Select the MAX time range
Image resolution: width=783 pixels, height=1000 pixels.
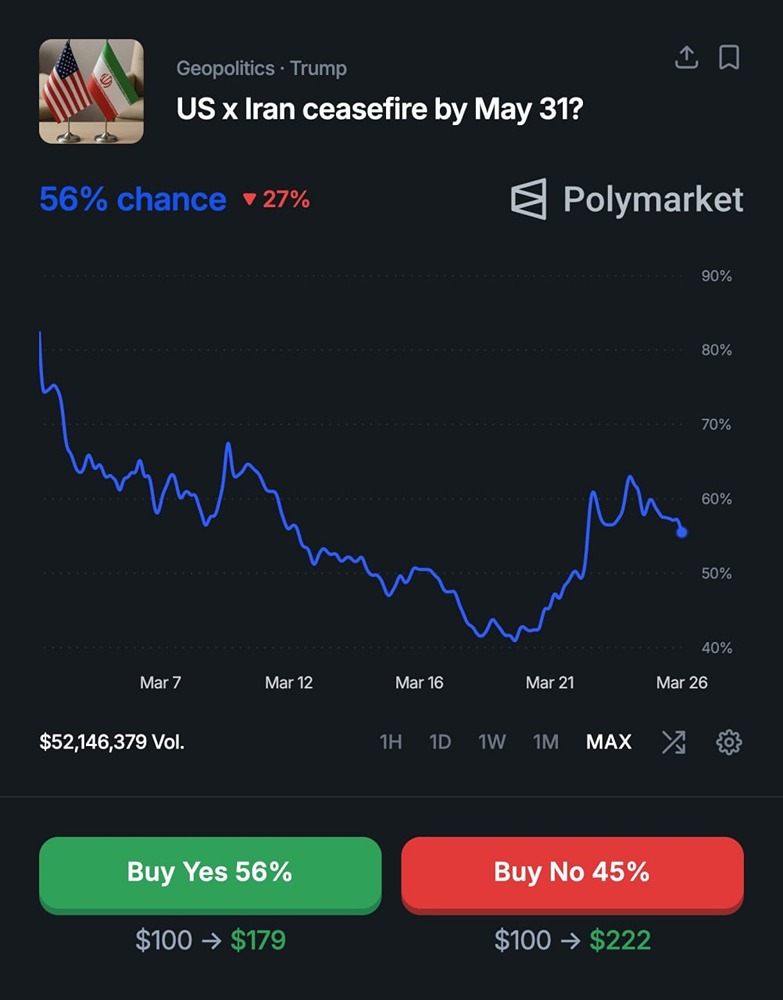(609, 742)
